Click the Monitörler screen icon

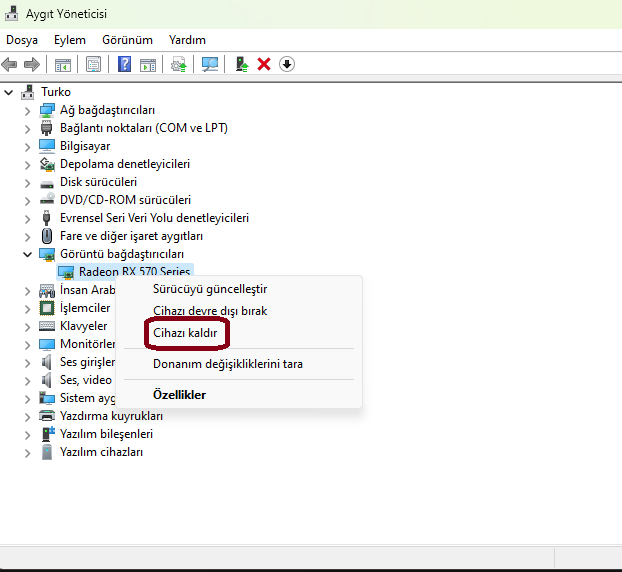click(47, 344)
